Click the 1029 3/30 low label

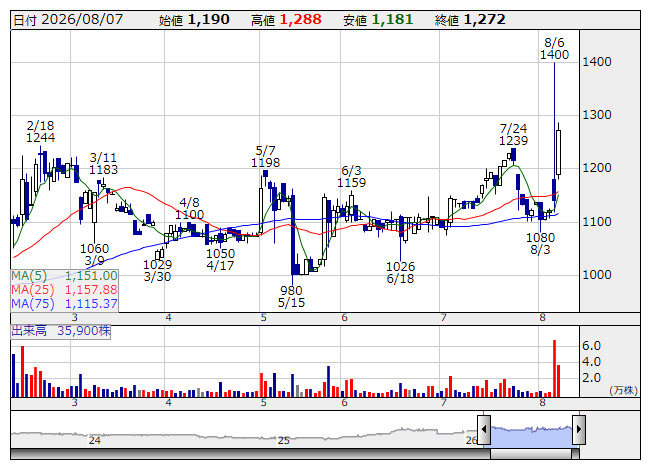click(x=157, y=271)
